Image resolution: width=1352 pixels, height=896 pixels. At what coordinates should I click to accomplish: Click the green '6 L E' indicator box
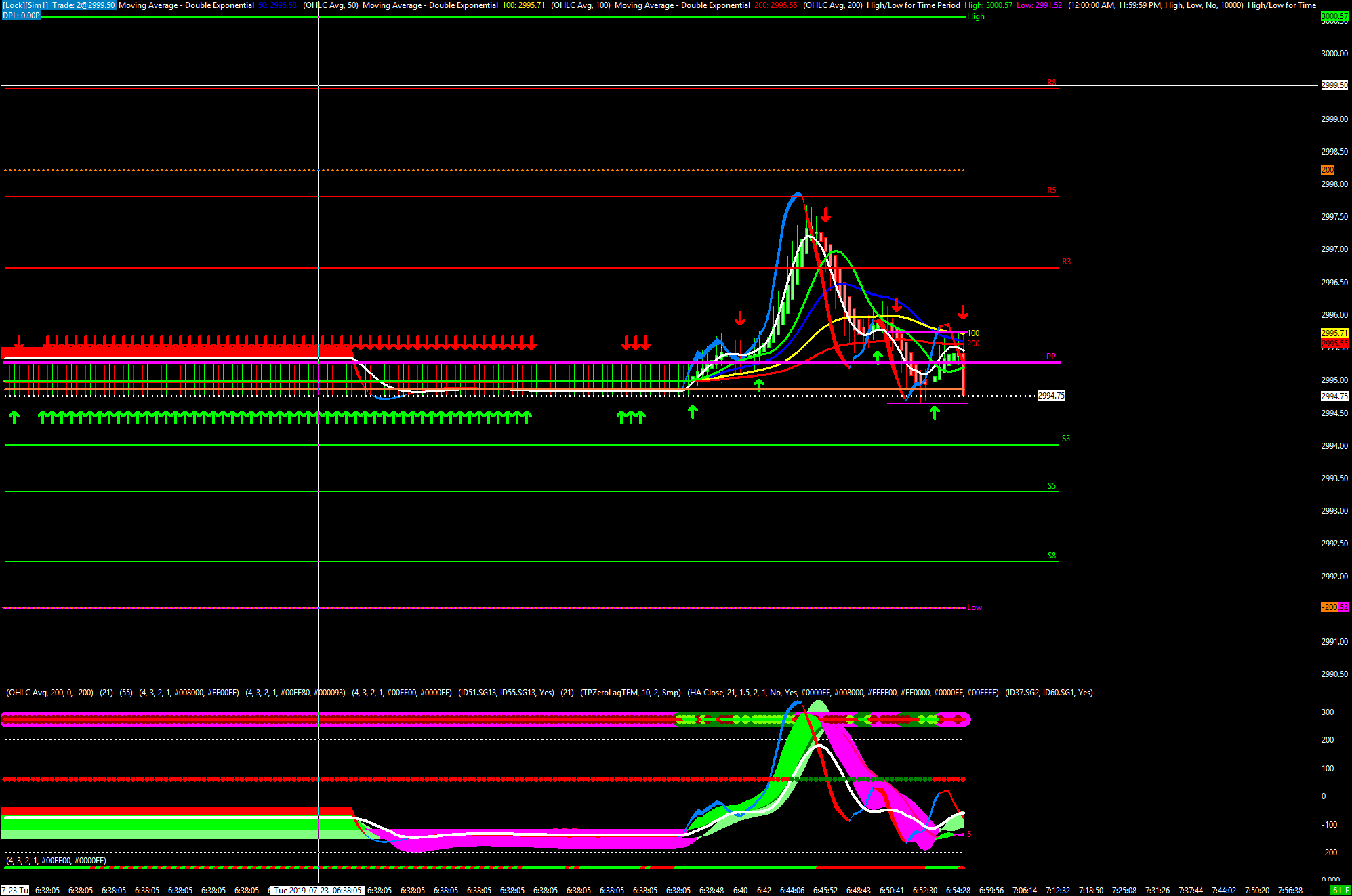point(1340,890)
